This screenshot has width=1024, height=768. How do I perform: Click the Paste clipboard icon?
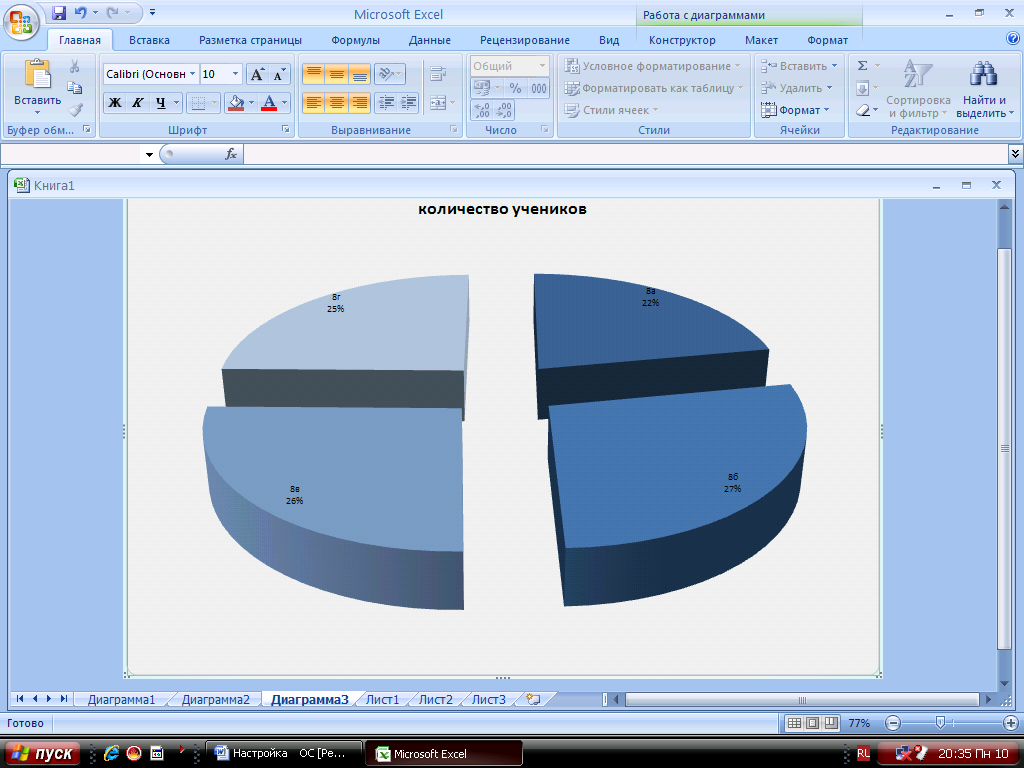tap(37, 76)
